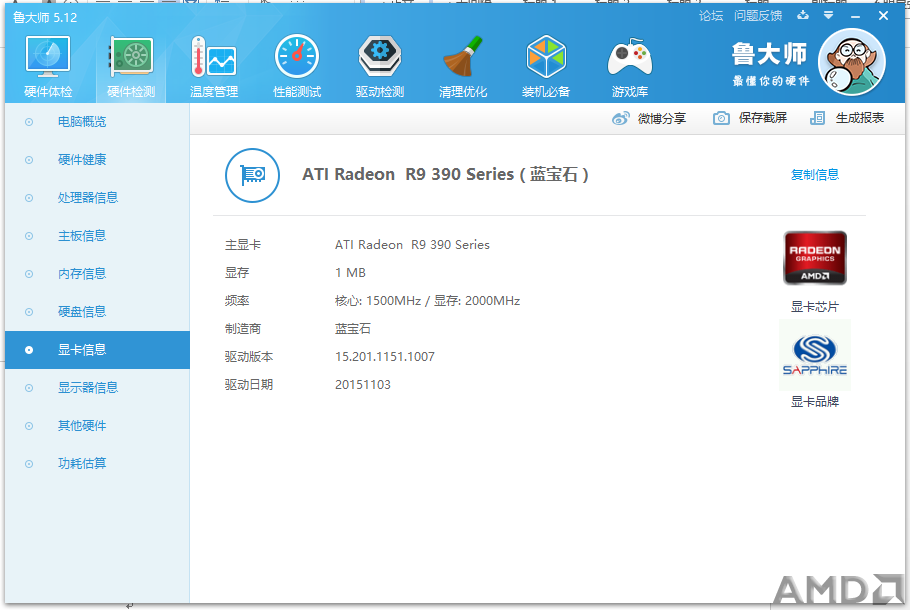Open 装机必备 essential software
This screenshot has width=910, height=610.
[546, 66]
